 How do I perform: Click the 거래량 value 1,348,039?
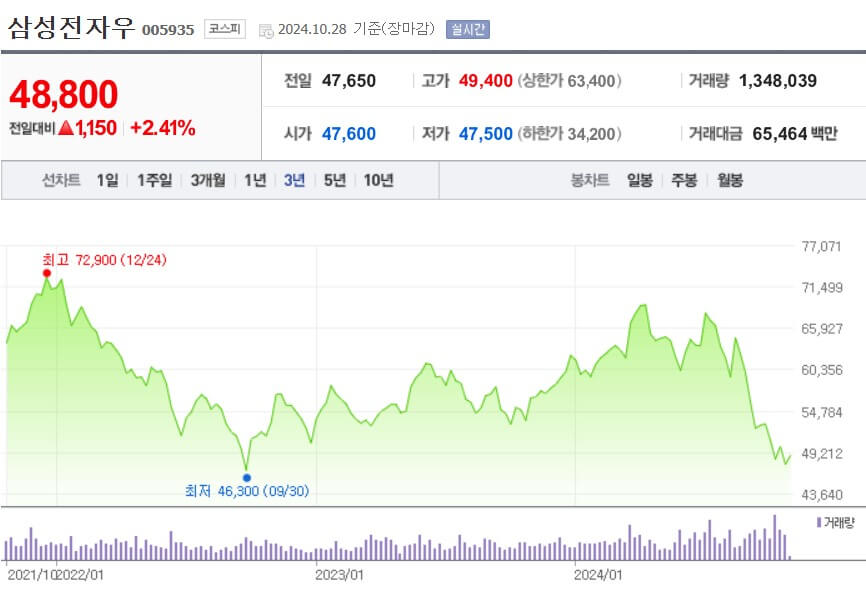coord(778,81)
